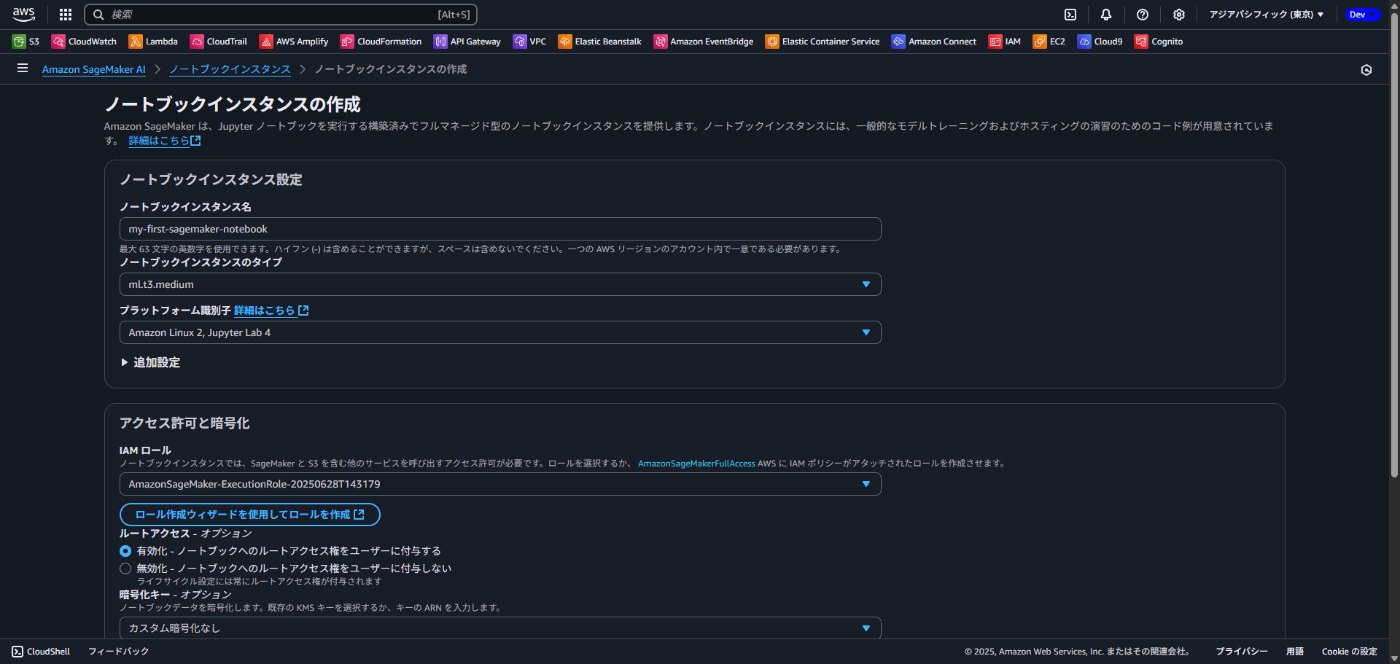Open the notifications bell icon
The width and height of the screenshot is (1400, 664).
[x=1106, y=14]
